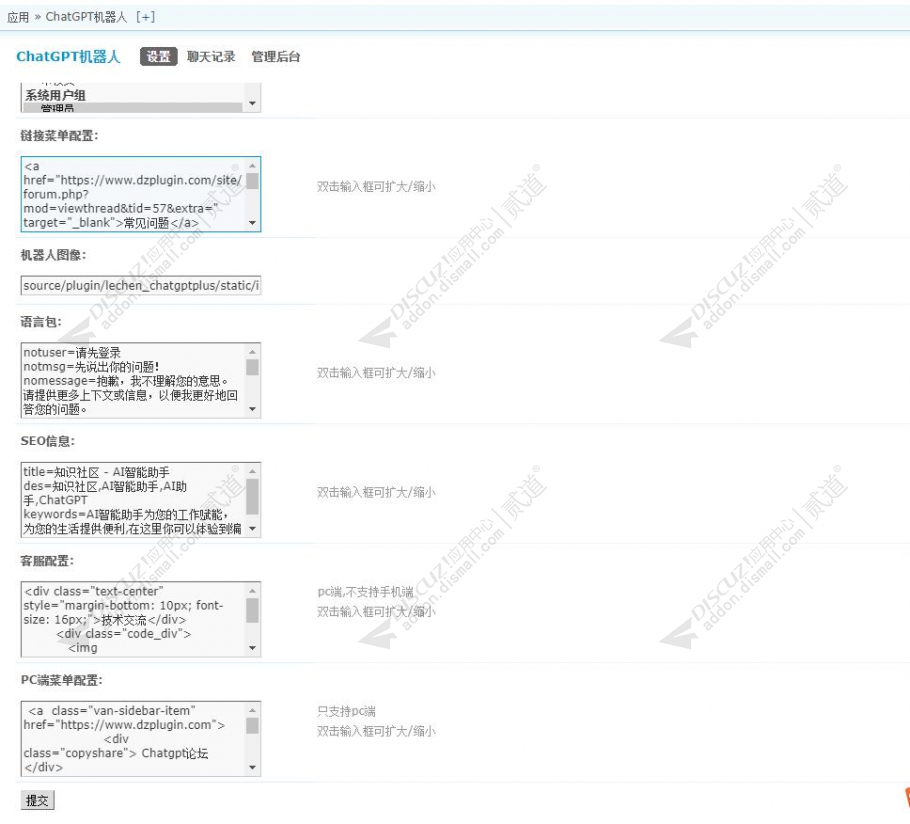Click hint text 只支持pc端
Viewport: 910px width, 824px height.
346,711
